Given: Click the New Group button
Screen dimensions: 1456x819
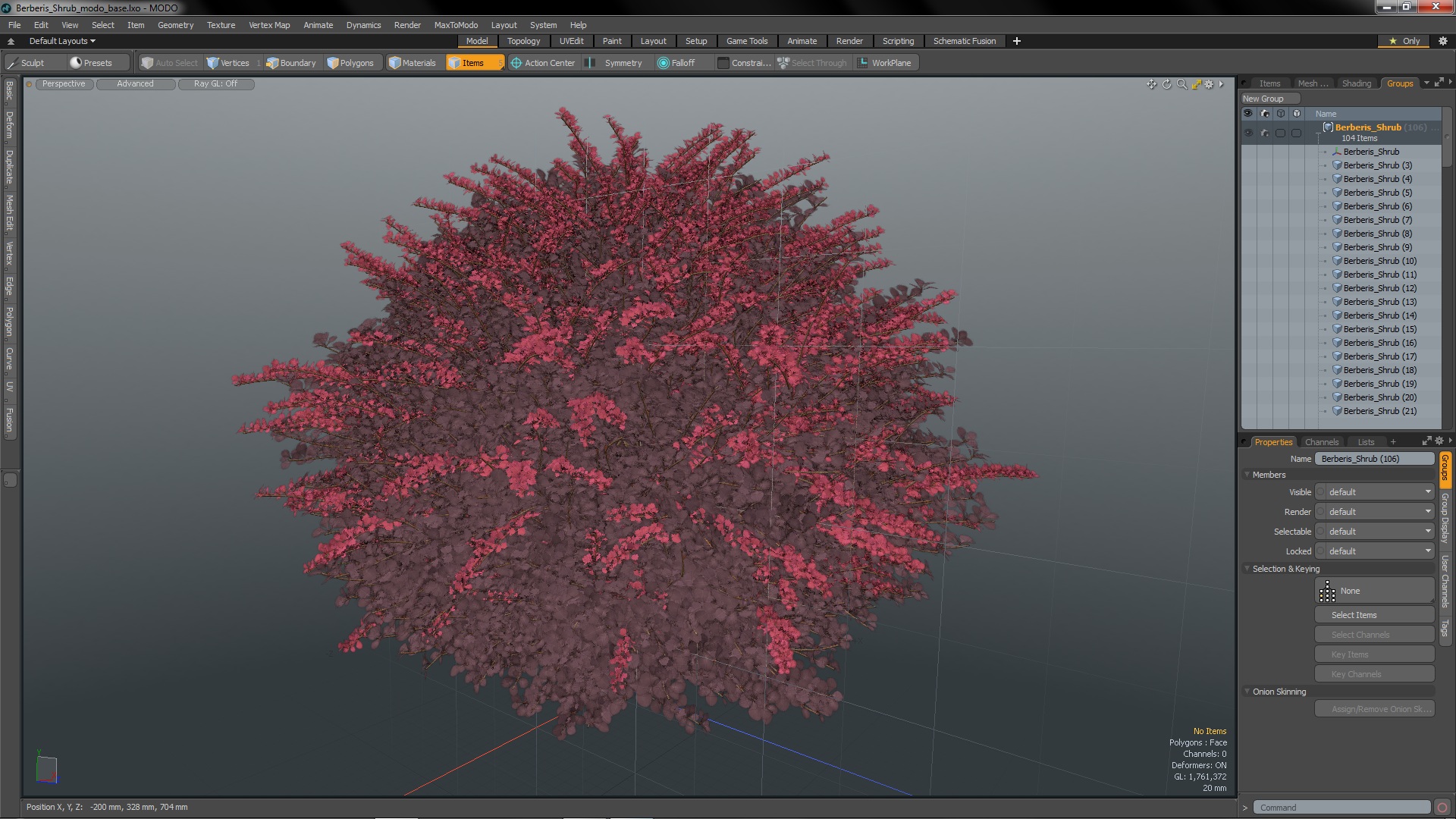Looking at the screenshot, I should click(x=1270, y=99).
